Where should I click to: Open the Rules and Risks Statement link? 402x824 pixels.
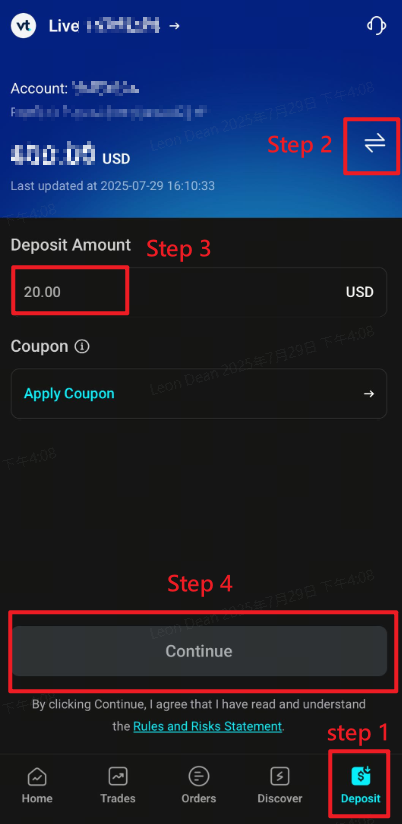click(208, 727)
